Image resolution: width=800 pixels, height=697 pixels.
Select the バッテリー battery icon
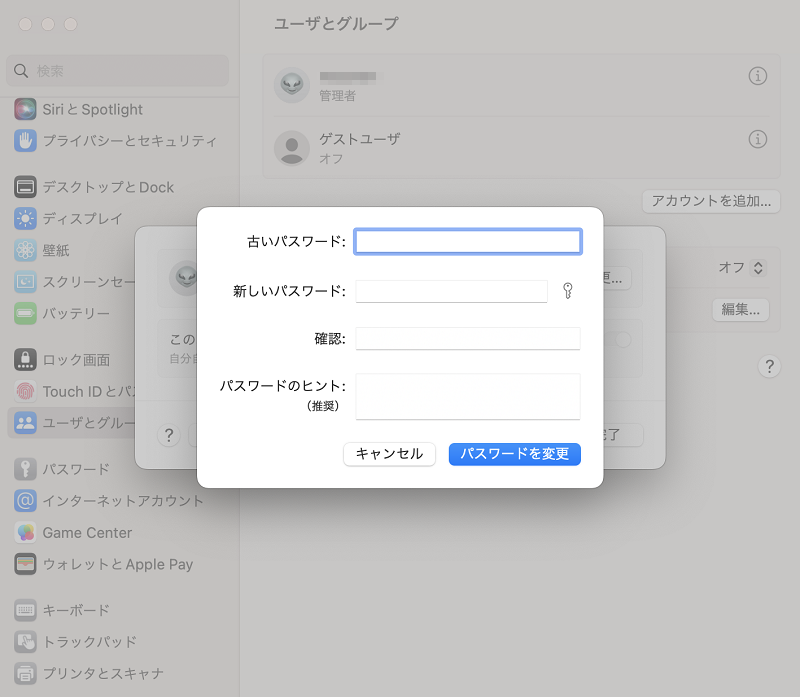(x=25, y=313)
